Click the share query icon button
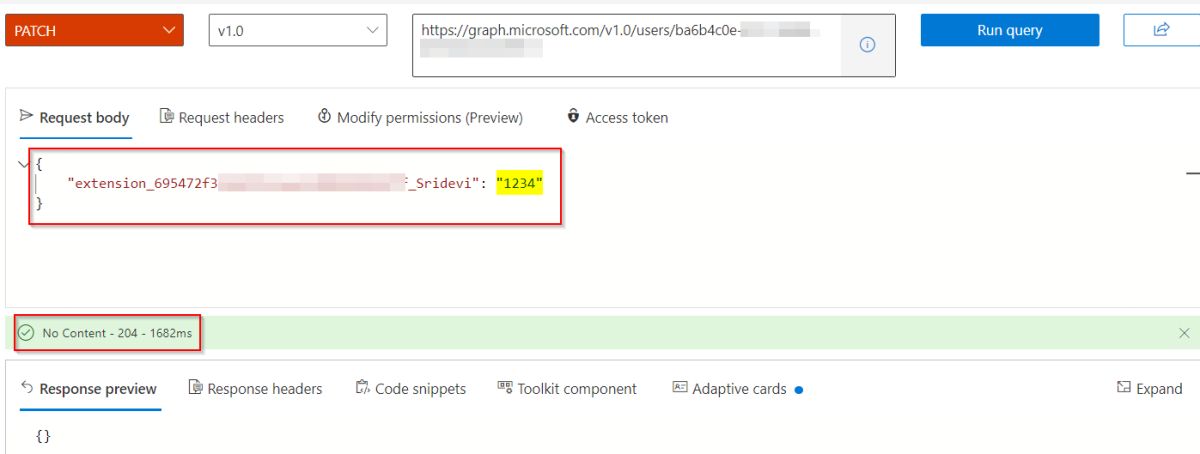Image resolution: width=1200 pixels, height=454 pixels. click(1161, 30)
